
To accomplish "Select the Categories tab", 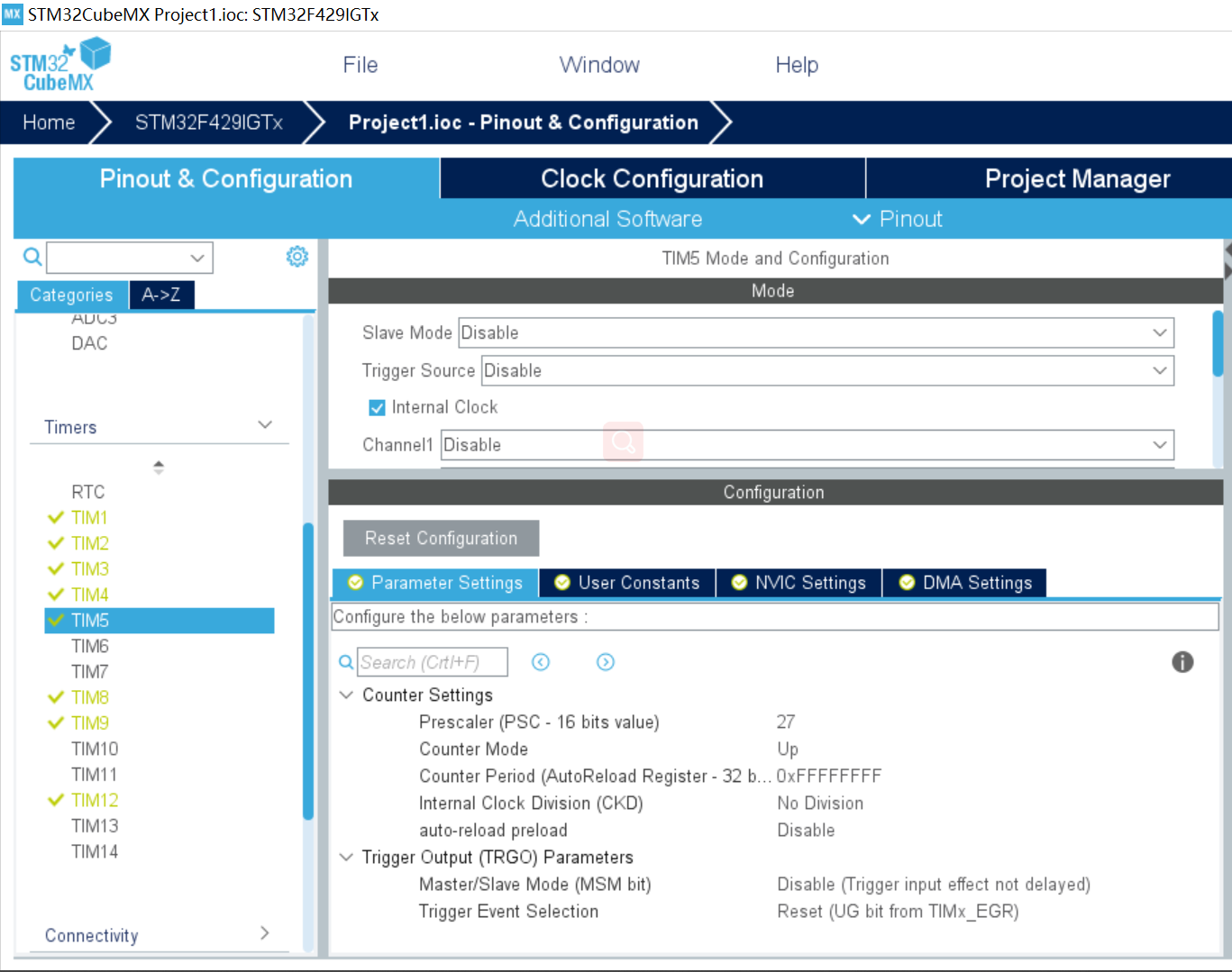I will (72, 295).
